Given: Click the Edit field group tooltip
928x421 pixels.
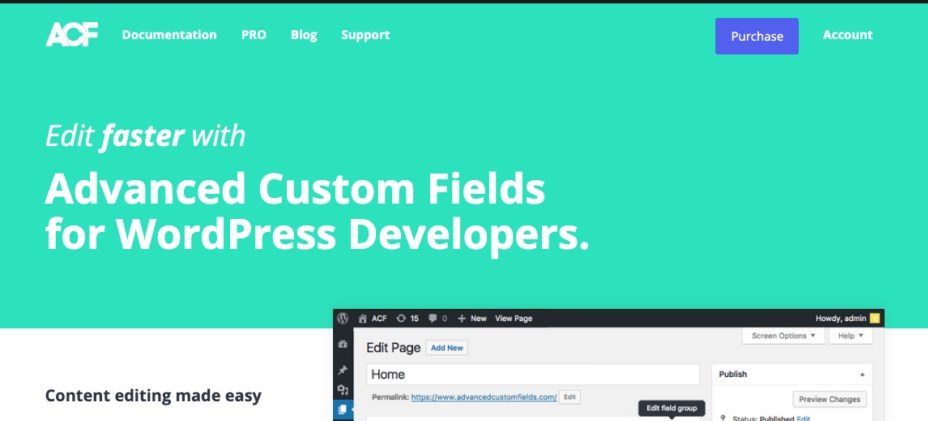Looking at the screenshot, I should [x=672, y=408].
